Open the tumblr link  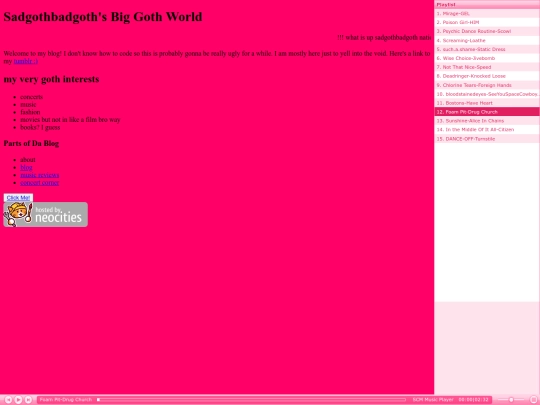(x=26, y=61)
